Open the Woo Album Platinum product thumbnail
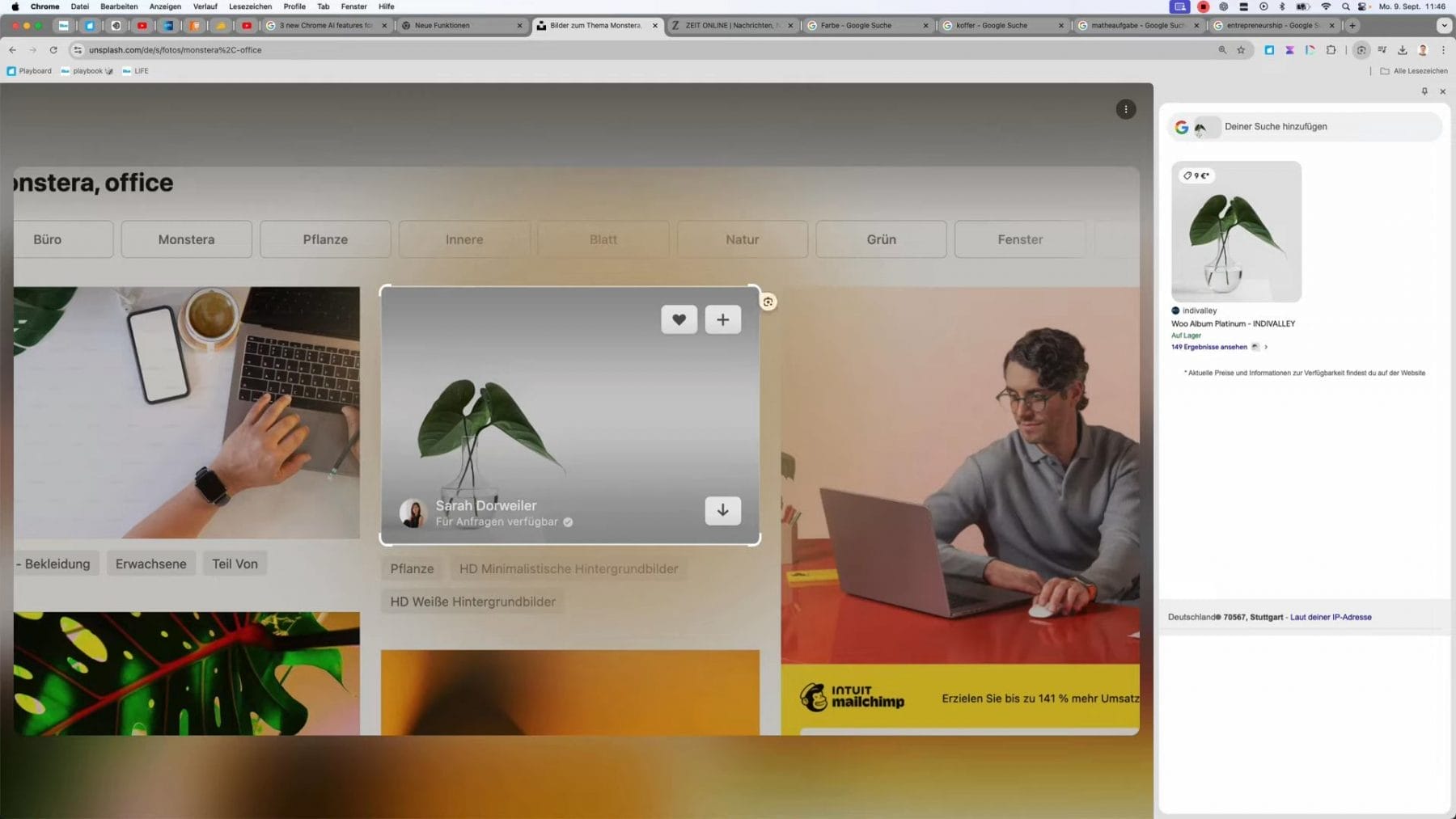The image size is (1456, 819). pyautogui.click(x=1236, y=231)
